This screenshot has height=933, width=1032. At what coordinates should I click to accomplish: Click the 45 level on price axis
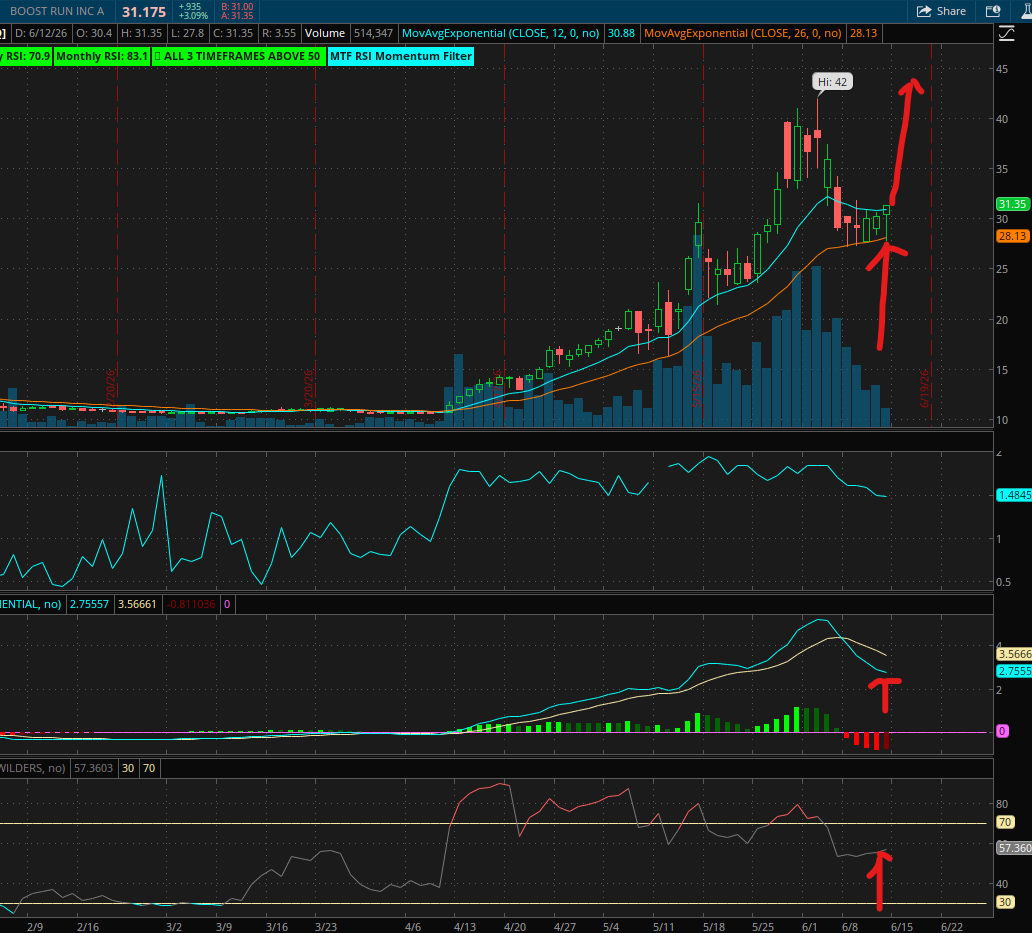[1002, 68]
